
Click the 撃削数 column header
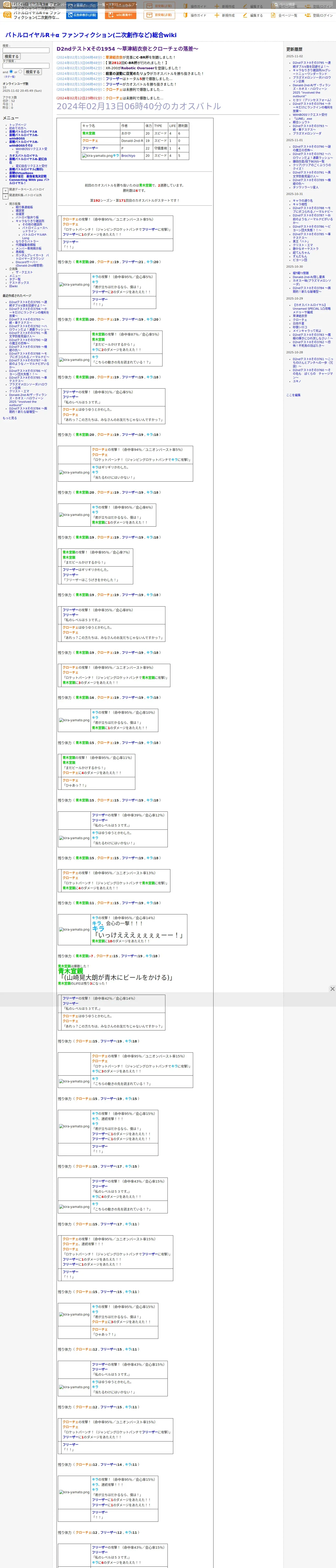[x=183, y=126]
